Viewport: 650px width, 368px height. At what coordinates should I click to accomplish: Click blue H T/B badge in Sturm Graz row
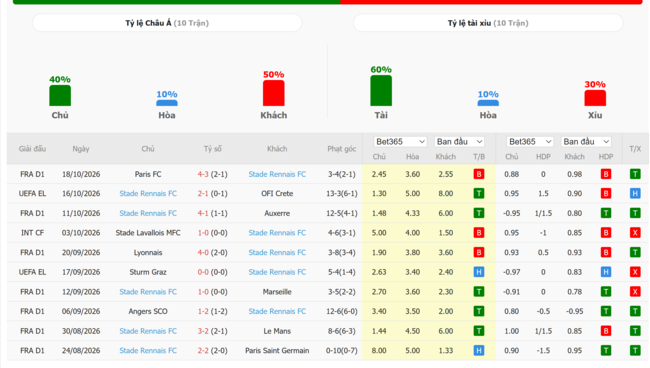(x=479, y=272)
